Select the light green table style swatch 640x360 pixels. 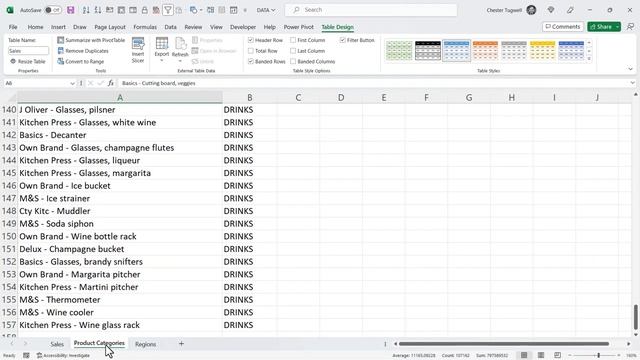(x=399, y=51)
